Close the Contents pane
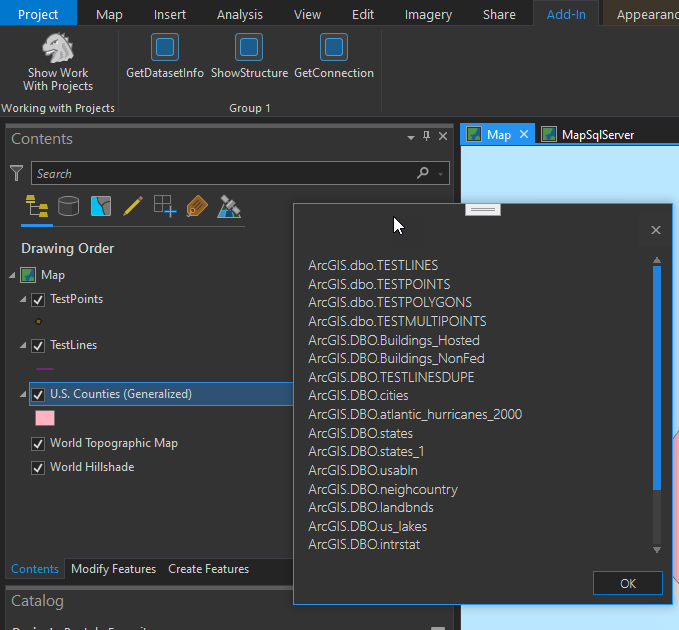 (x=443, y=136)
